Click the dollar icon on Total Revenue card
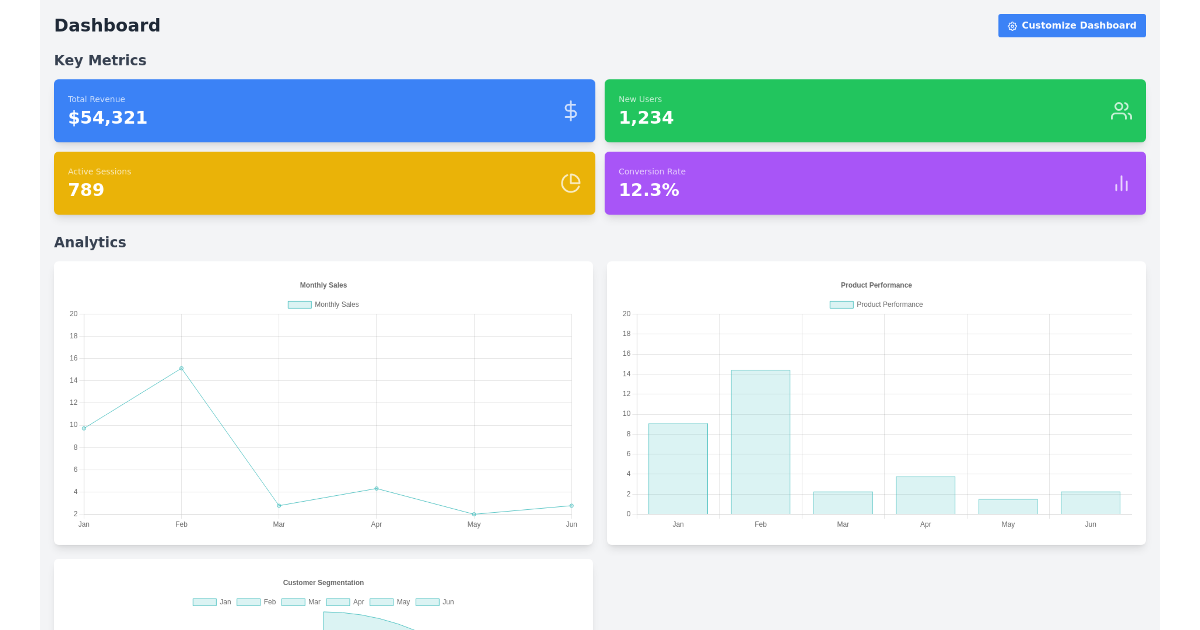 pos(570,111)
